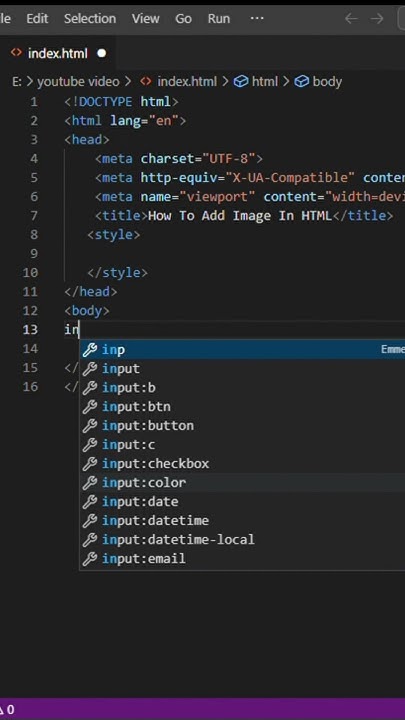This screenshot has width=405, height=720.
Task: Open the overflow menu with three dots
Action: pos(257,18)
